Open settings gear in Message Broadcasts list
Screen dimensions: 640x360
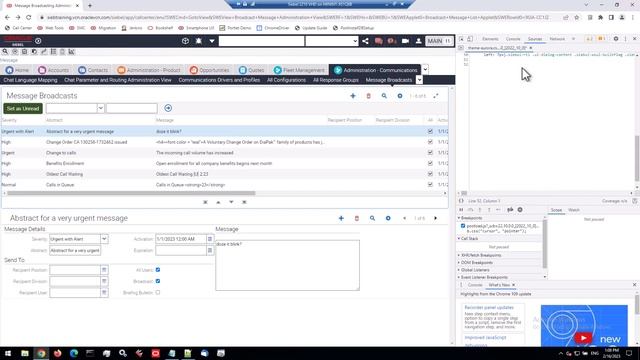coord(400,96)
